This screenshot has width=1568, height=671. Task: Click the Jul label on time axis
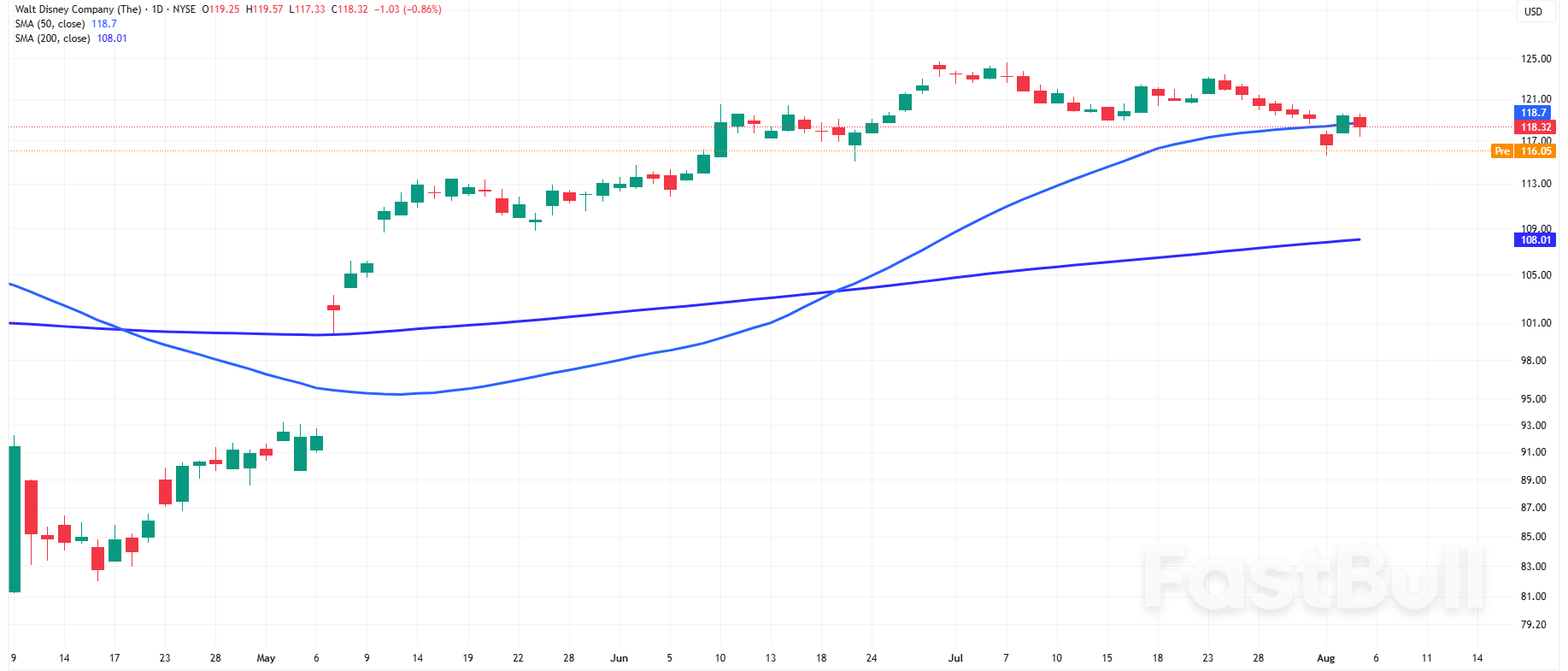955,658
